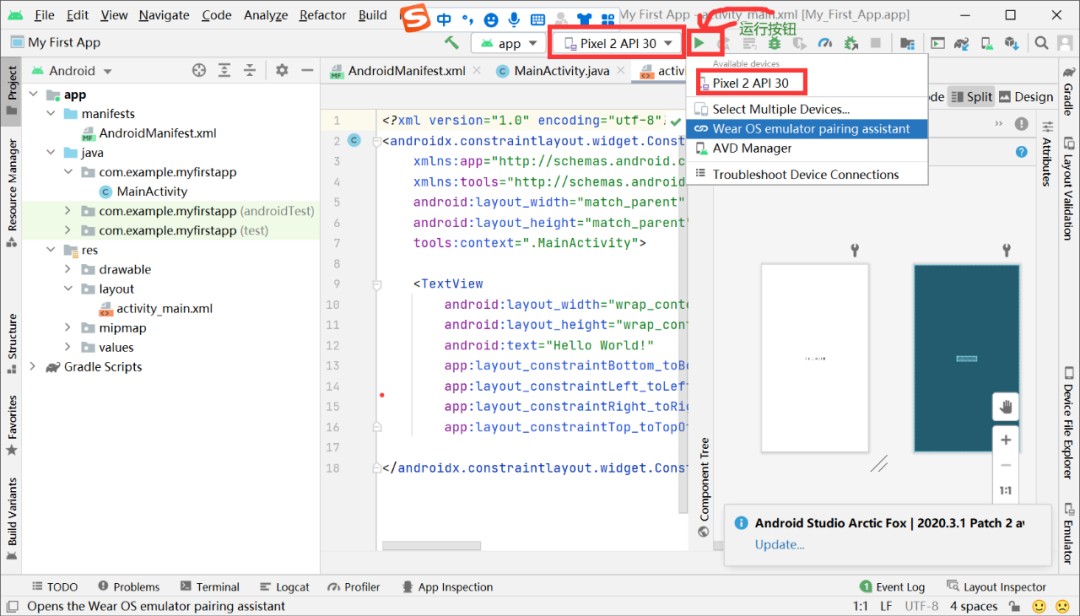
Task: Click the read-only lock icon in status bar
Action: pos(1014,606)
